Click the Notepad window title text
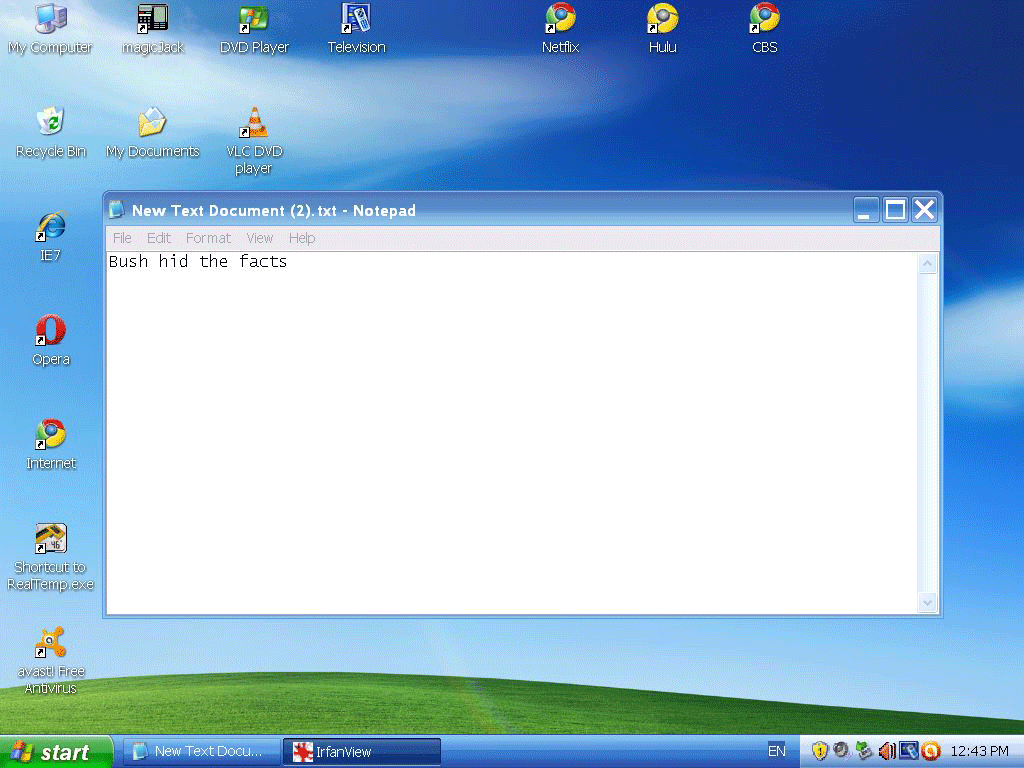1024x768 pixels. [274, 210]
